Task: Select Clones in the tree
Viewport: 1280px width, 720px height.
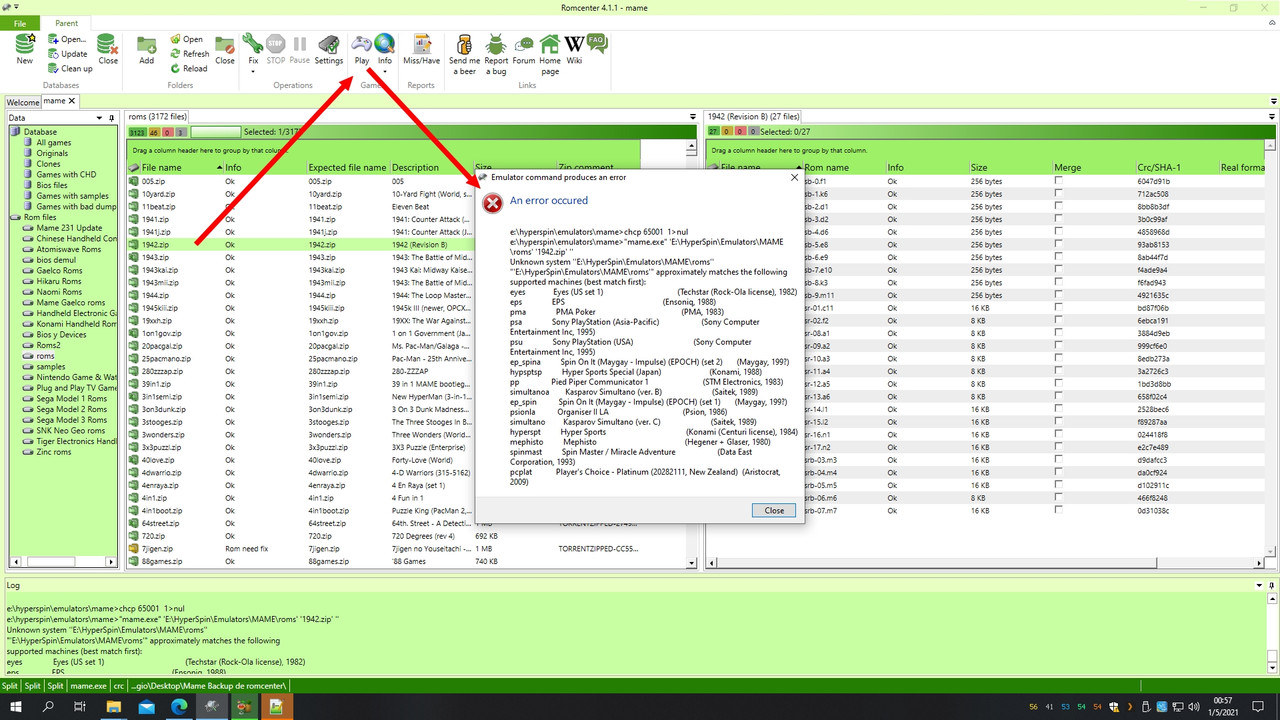Action: pos(49,164)
